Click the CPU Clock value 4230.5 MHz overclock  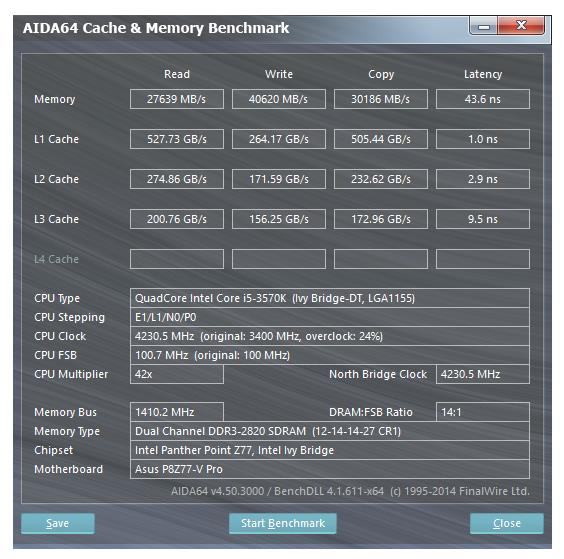click(329, 336)
